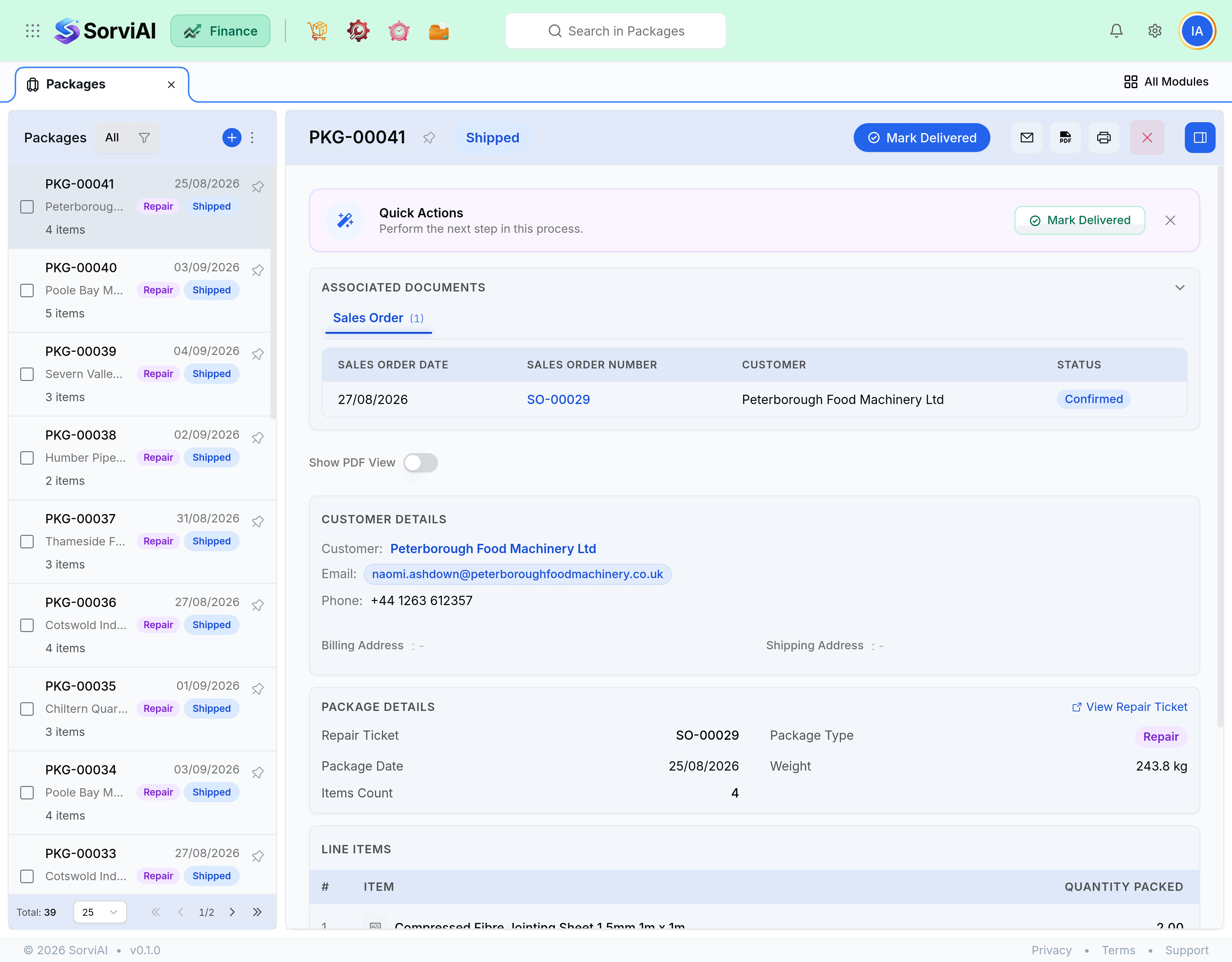
Task: Open sales order SO-00029 link
Action: click(x=559, y=400)
